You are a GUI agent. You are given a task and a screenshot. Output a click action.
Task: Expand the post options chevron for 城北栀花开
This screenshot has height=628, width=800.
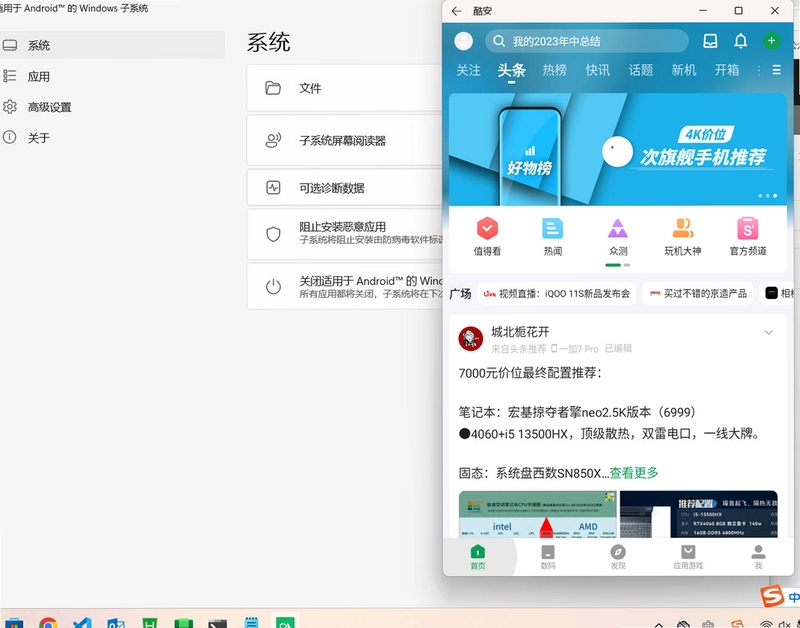point(768,333)
